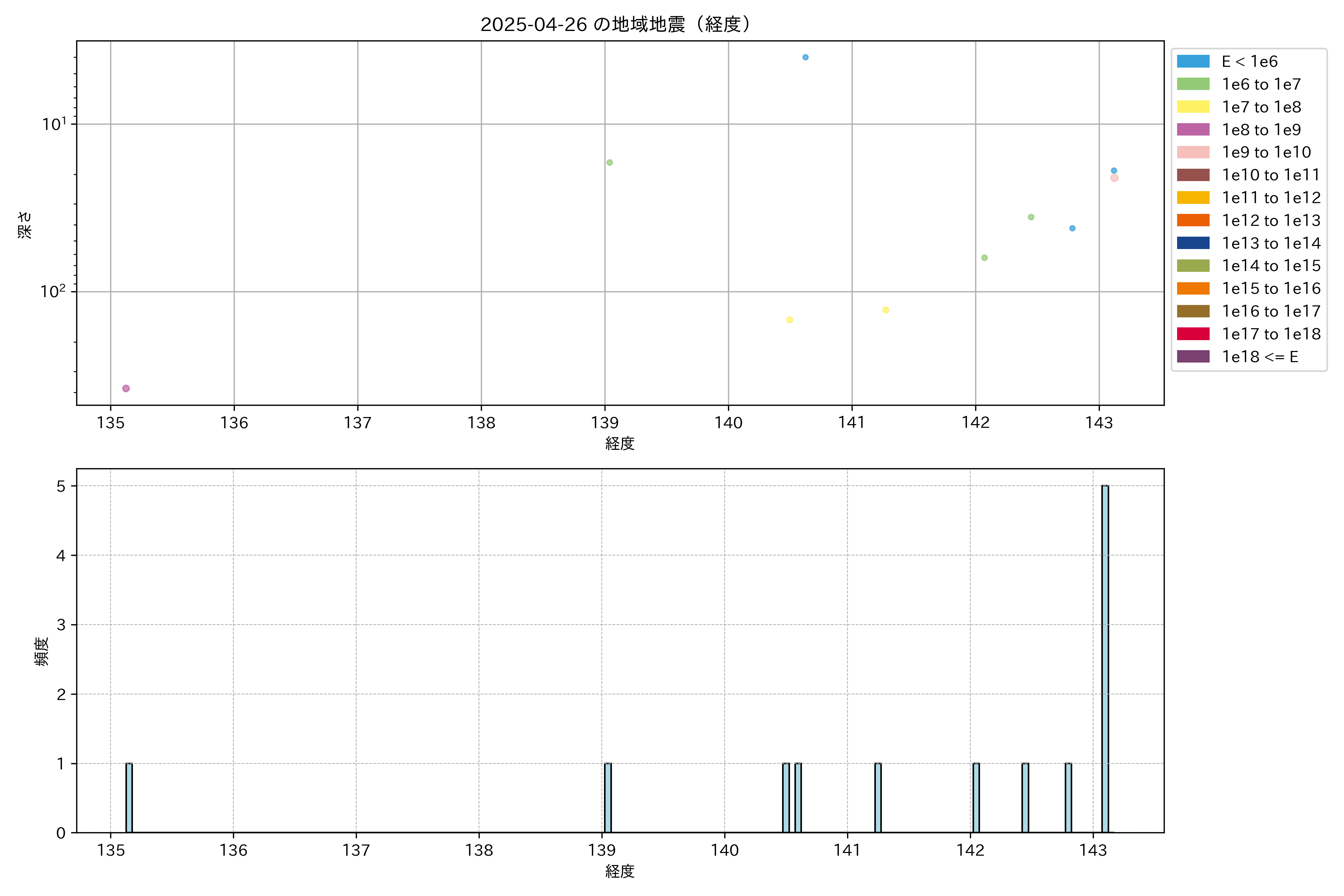Click the histogram bar near longitude 135

pyautogui.click(x=129, y=798)
